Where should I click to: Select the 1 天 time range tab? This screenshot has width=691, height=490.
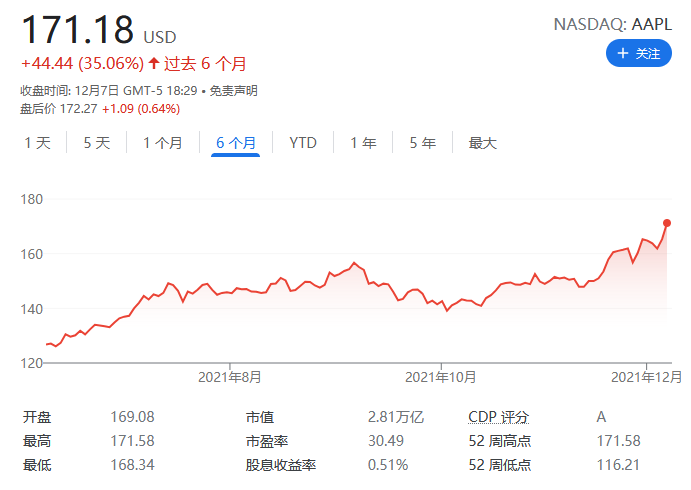pos(38,143)
